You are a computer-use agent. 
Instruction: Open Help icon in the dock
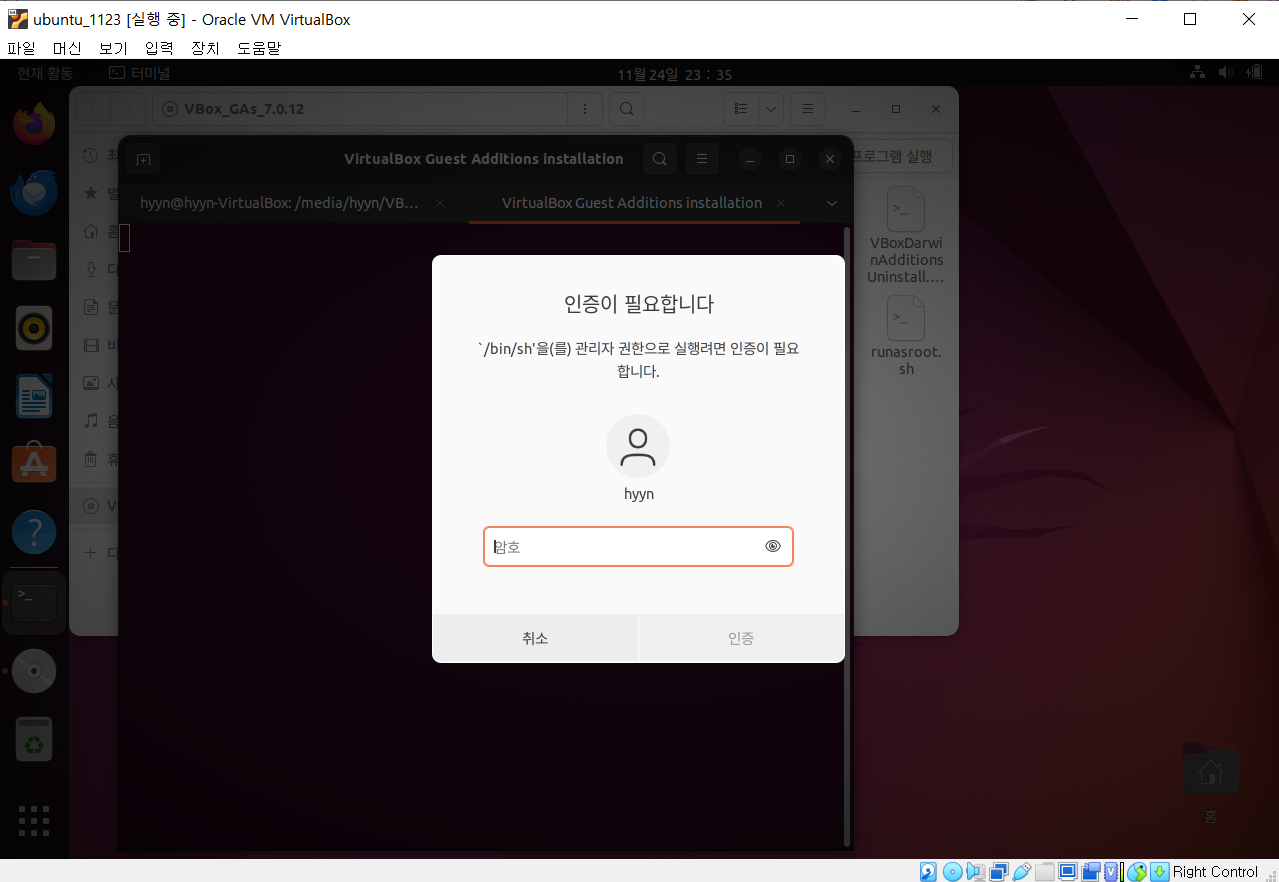click(x=34, y=532)
